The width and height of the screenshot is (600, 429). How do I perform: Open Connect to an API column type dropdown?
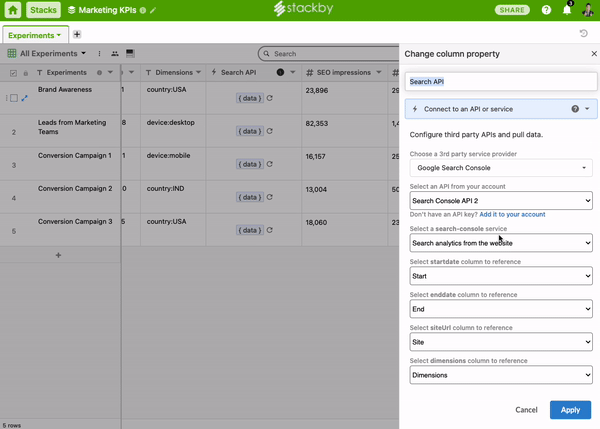pos(501,109)
